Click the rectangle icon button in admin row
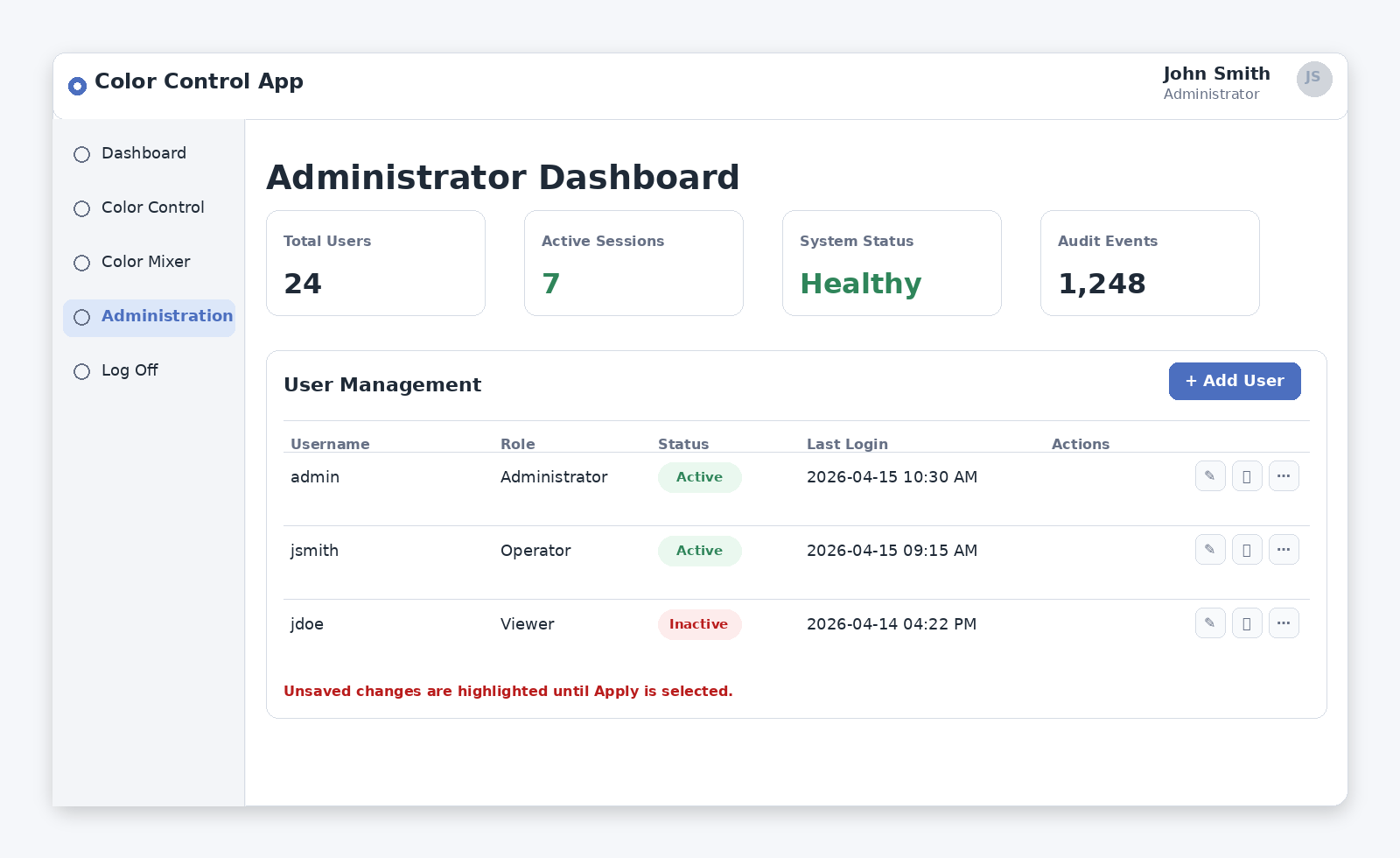Image resolution: width=1400 pixels, height=858 pixels. (x=1247, y=476)
